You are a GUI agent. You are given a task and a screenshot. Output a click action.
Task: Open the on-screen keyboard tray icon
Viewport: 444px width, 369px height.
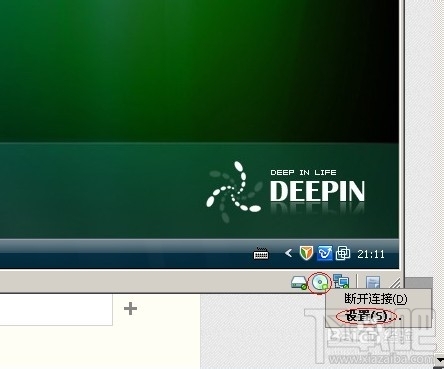261,254
